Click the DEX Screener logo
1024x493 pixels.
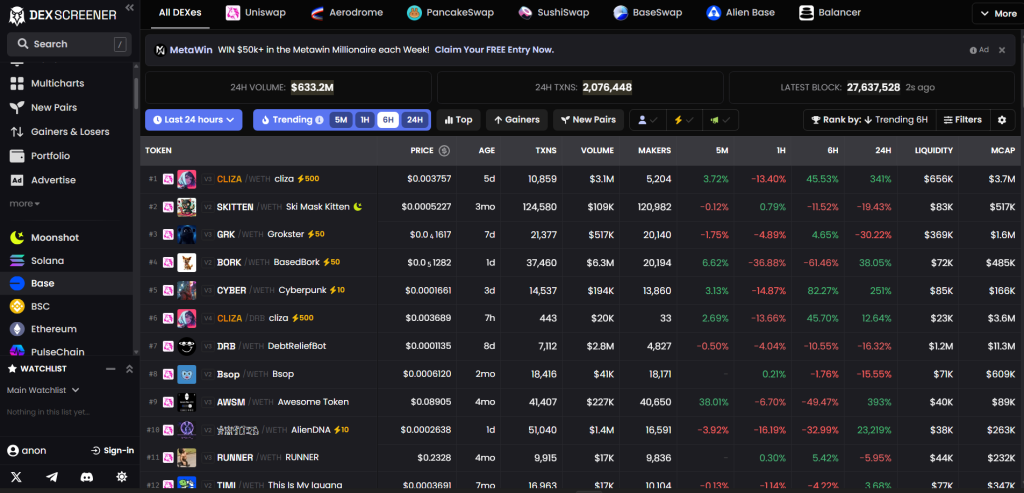(63, 15)
